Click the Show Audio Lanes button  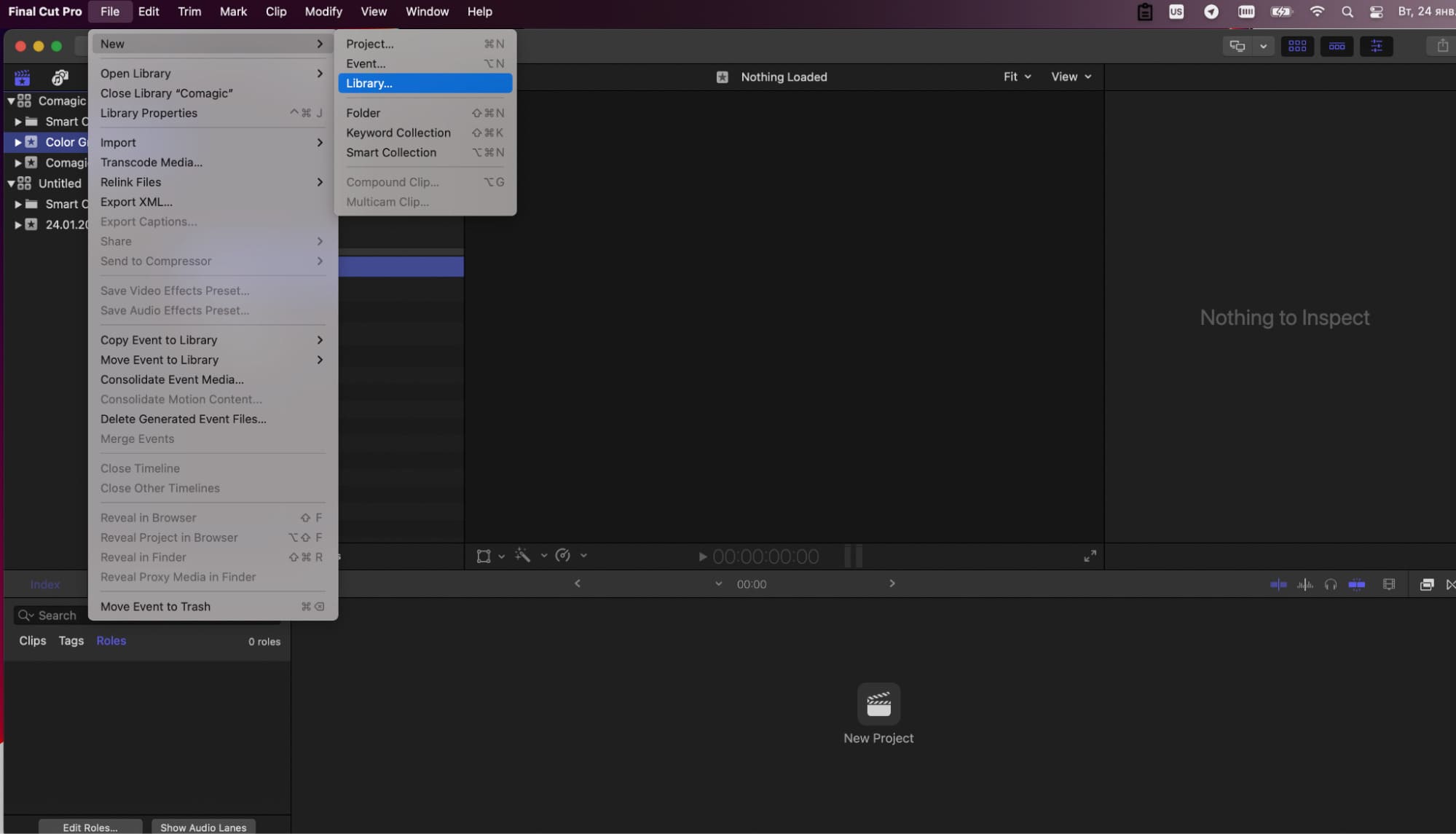click(x=203, y=827)
